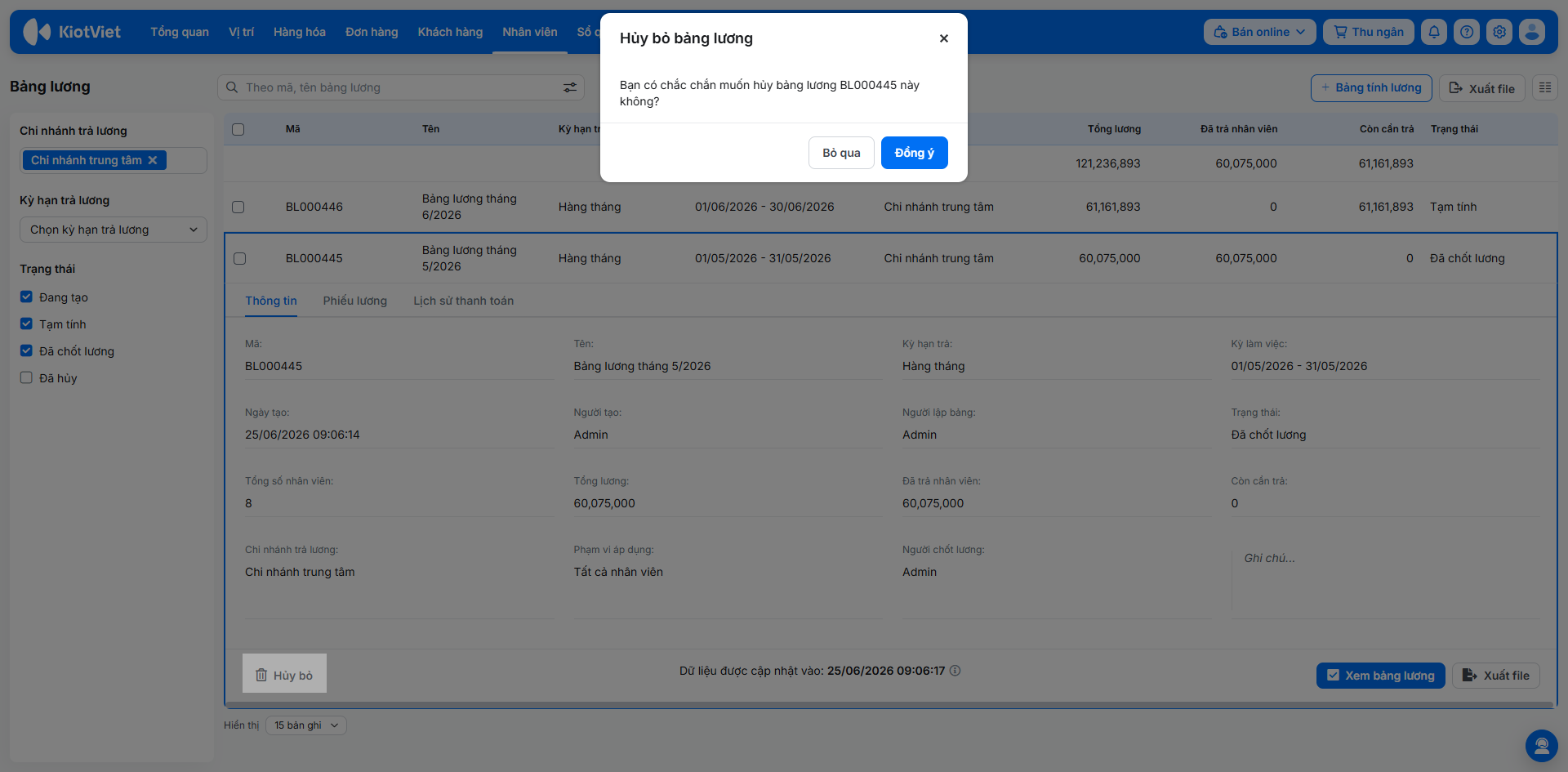Open the Đơn hàng menu
The image size is (1568, 772).
(372, 32)
